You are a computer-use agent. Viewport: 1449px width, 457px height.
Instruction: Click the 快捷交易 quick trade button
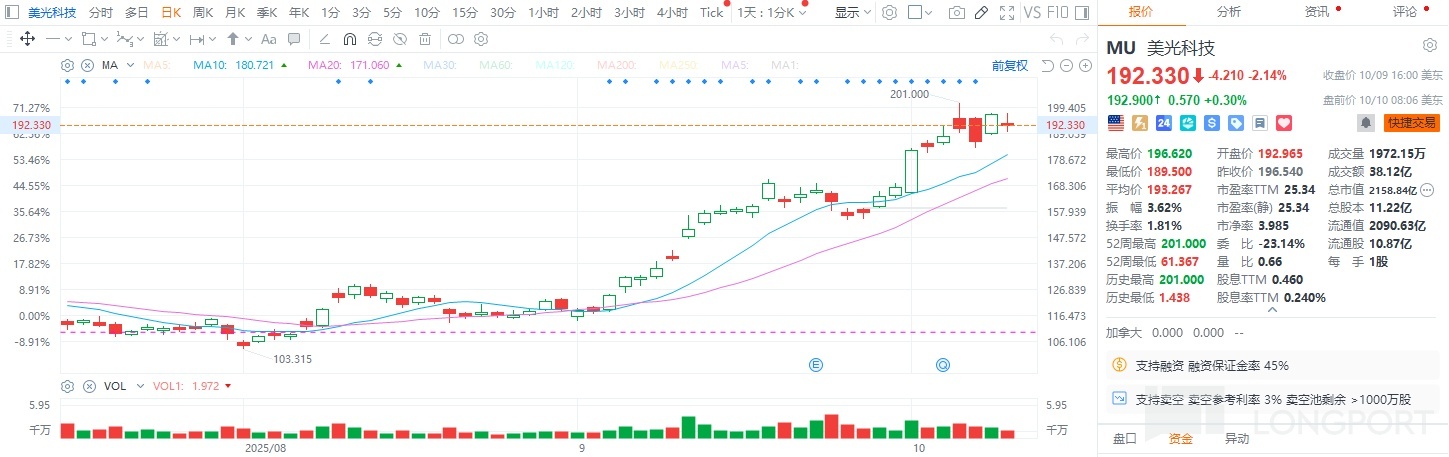pos(1412,123)
